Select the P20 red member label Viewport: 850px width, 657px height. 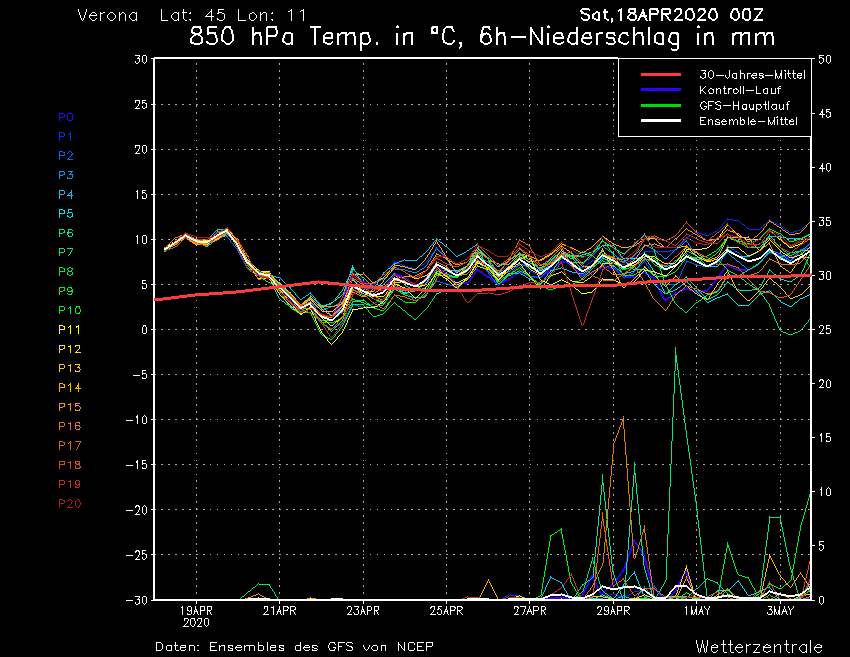[x=69, y=504]
